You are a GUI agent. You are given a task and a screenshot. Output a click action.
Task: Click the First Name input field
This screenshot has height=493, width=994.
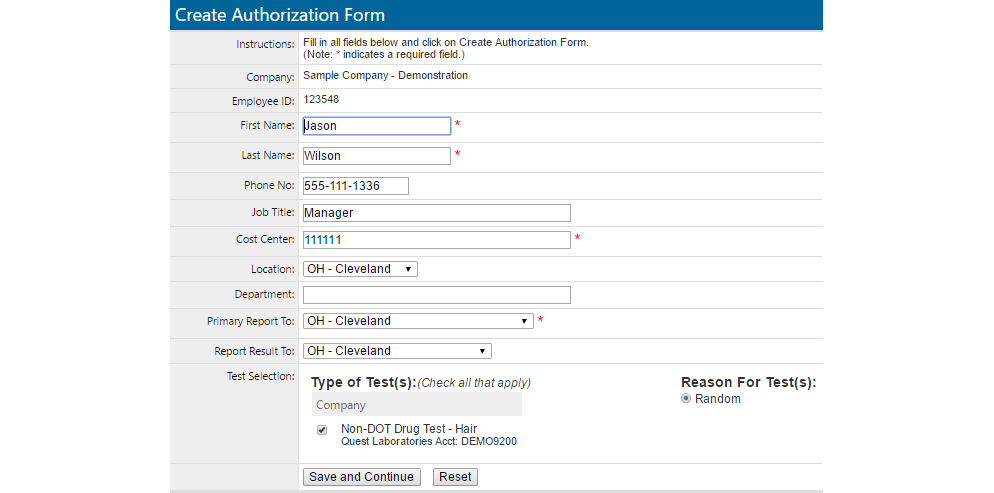click(x=376, y=126)
